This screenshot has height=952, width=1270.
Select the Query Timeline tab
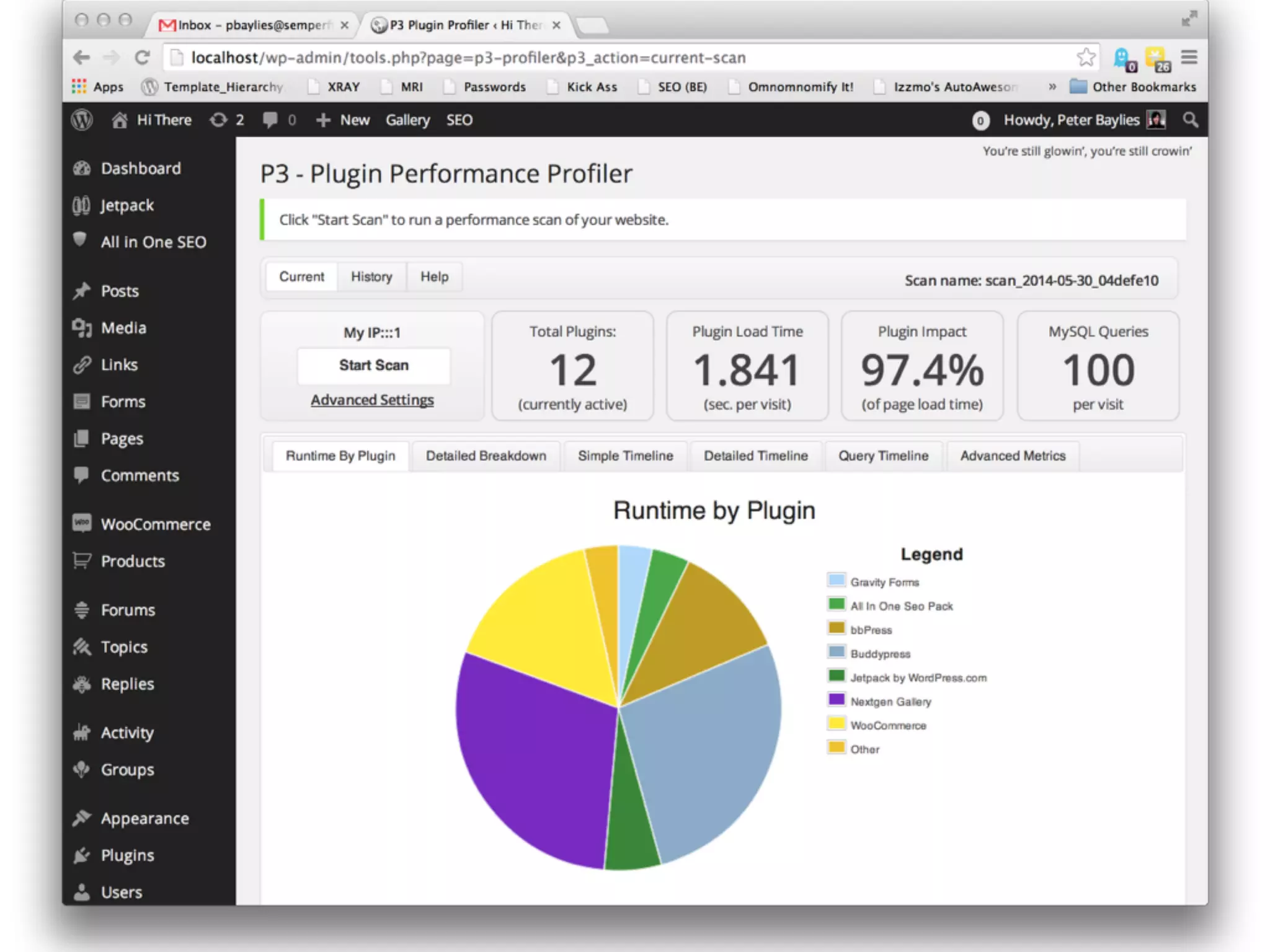883,456
